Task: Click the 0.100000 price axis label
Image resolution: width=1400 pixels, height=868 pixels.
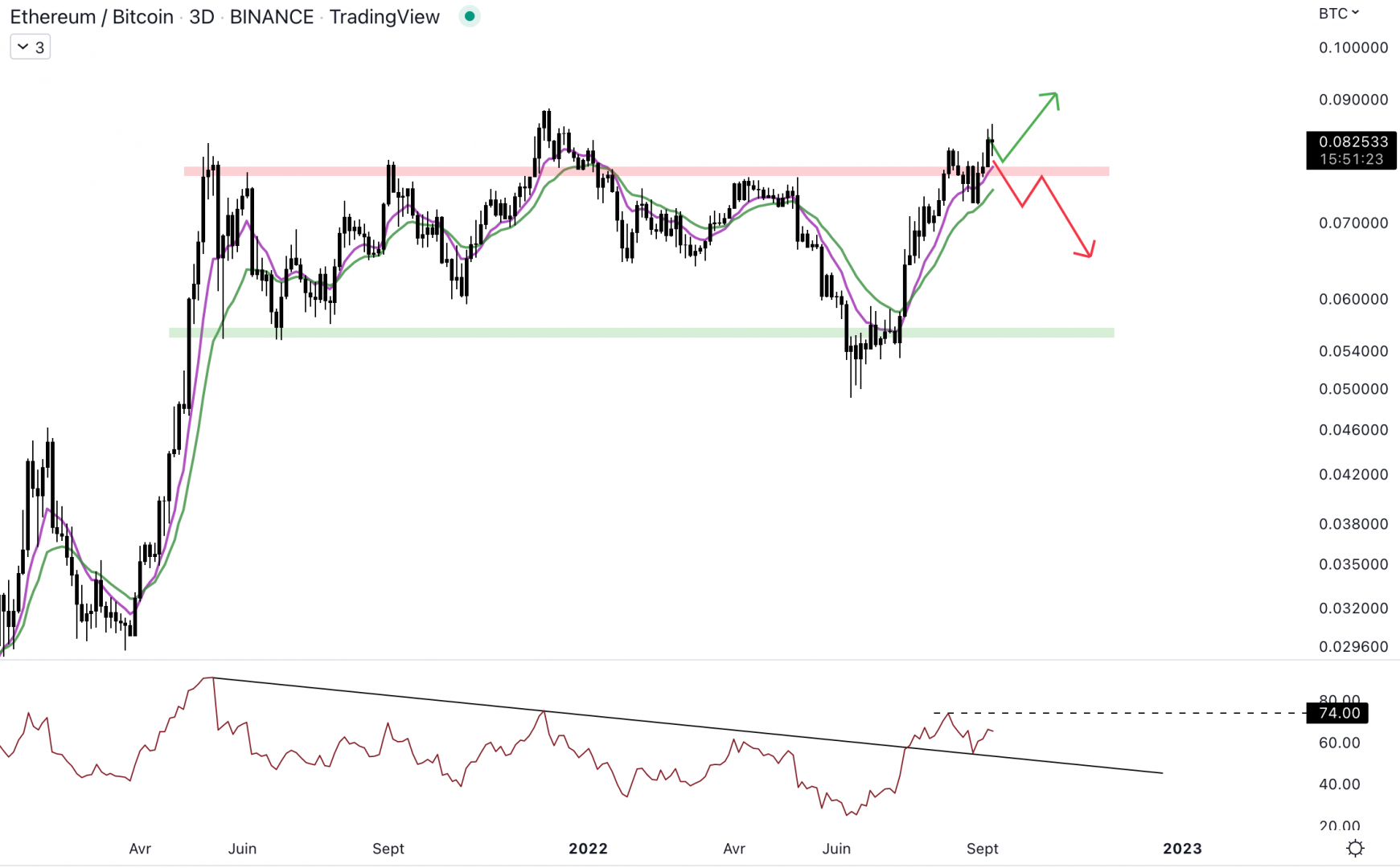Action: (1353, 47)
